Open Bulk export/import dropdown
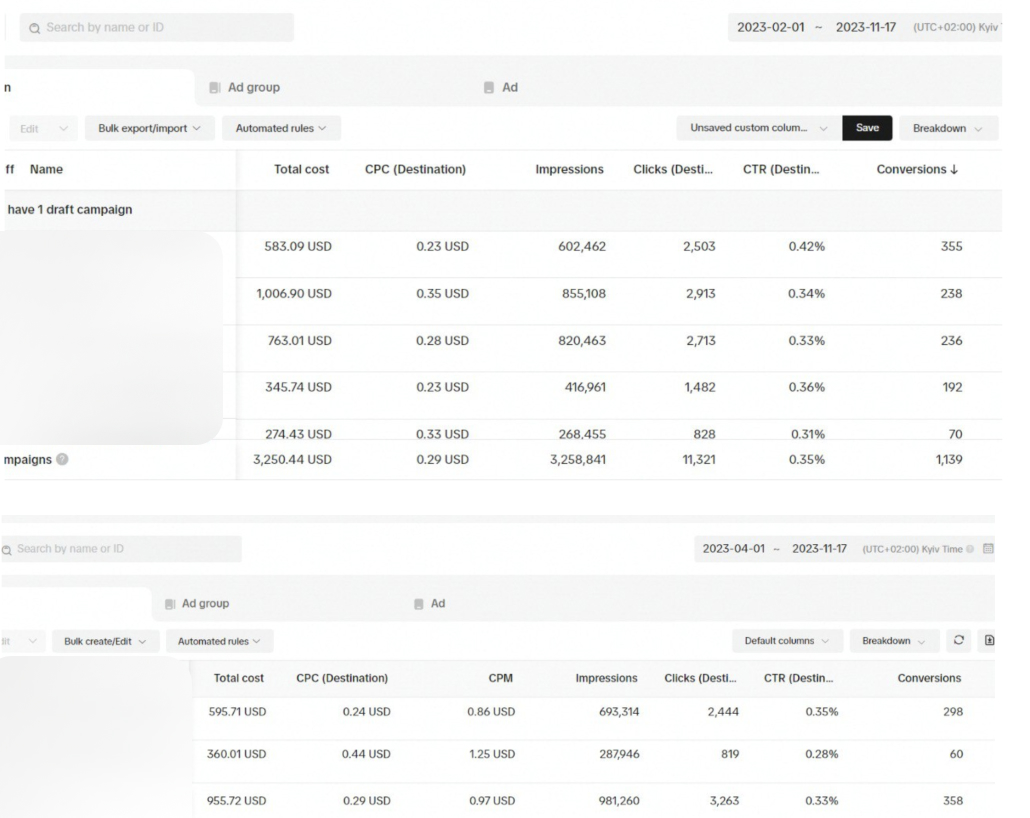The height and width of the screenshot is (818, 1030). 150,128
